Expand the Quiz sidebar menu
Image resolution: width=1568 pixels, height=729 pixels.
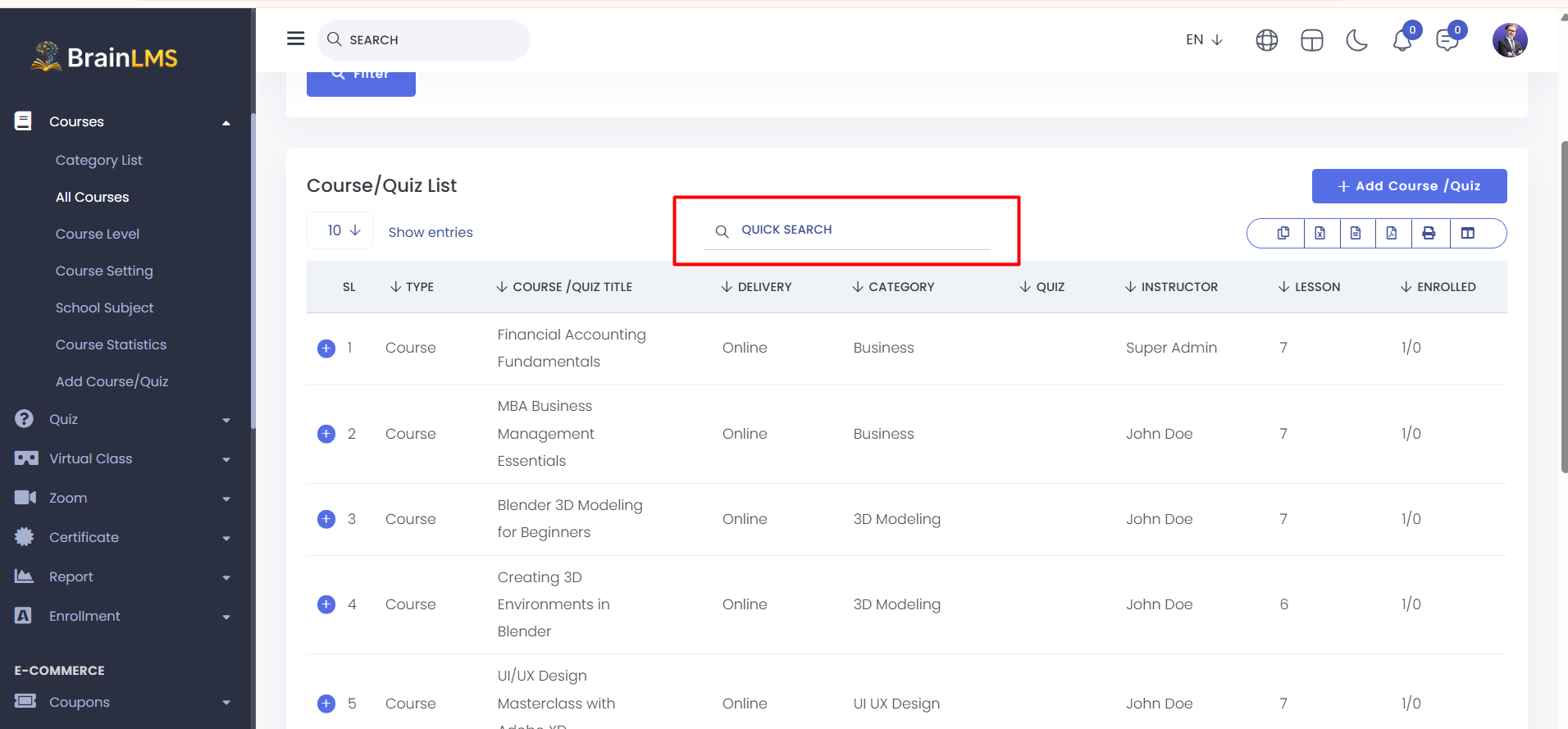pyautogui.click(x=123, y=419)
